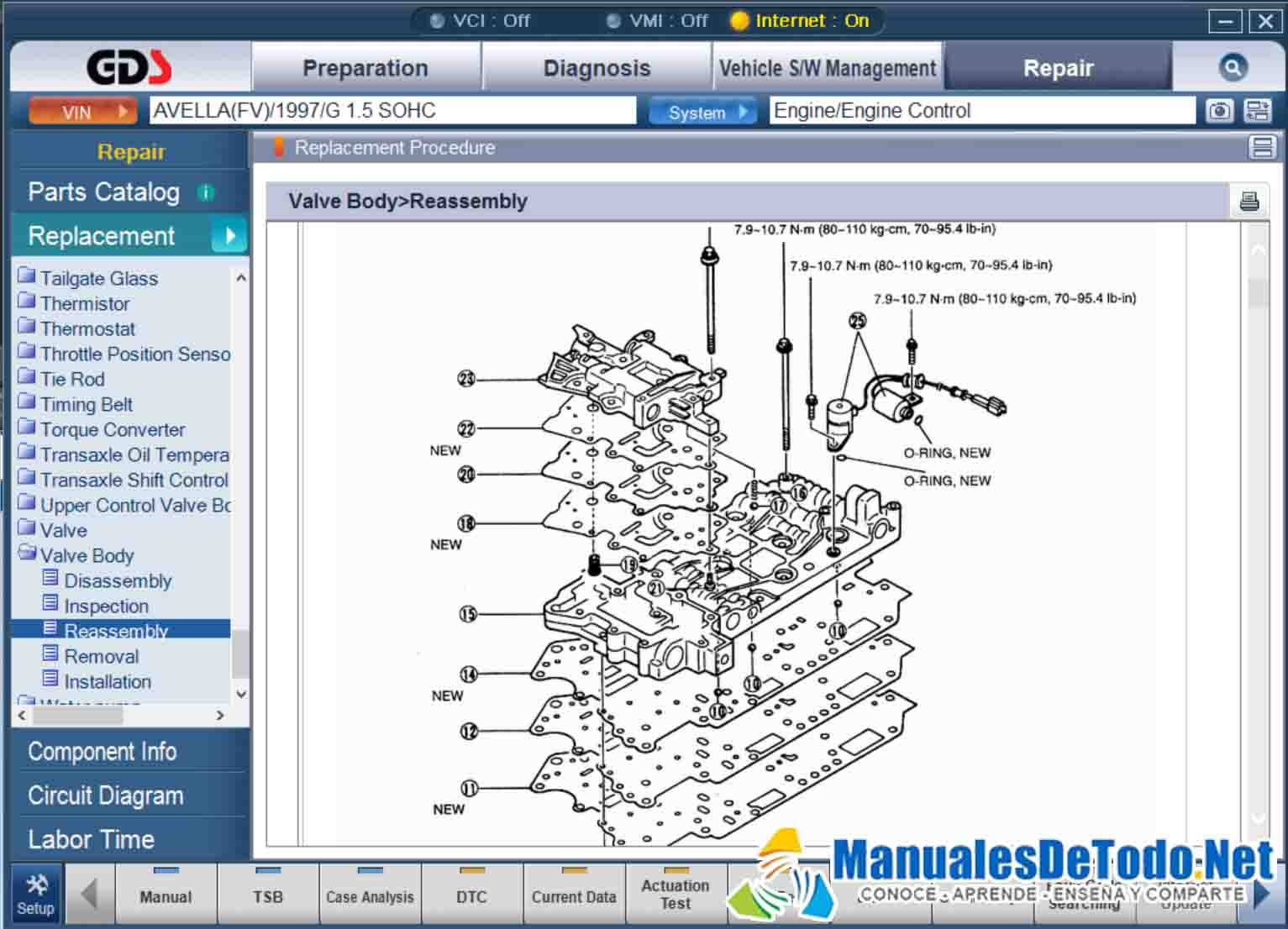Click Current Data button
Screen dimensions: 1288x929
pos(574,895)
